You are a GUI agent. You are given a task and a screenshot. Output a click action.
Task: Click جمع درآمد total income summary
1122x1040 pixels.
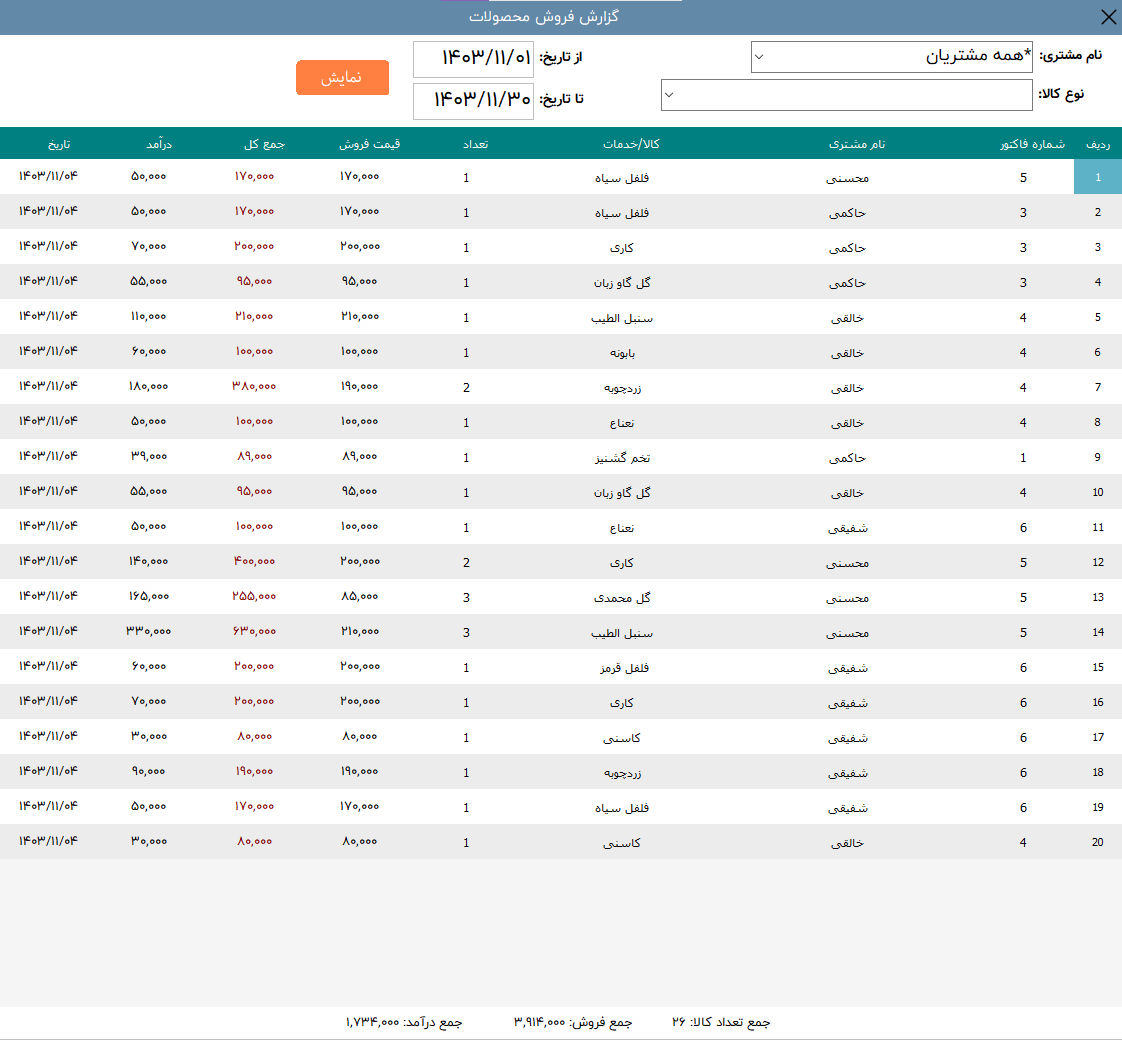click(404, 1022)
